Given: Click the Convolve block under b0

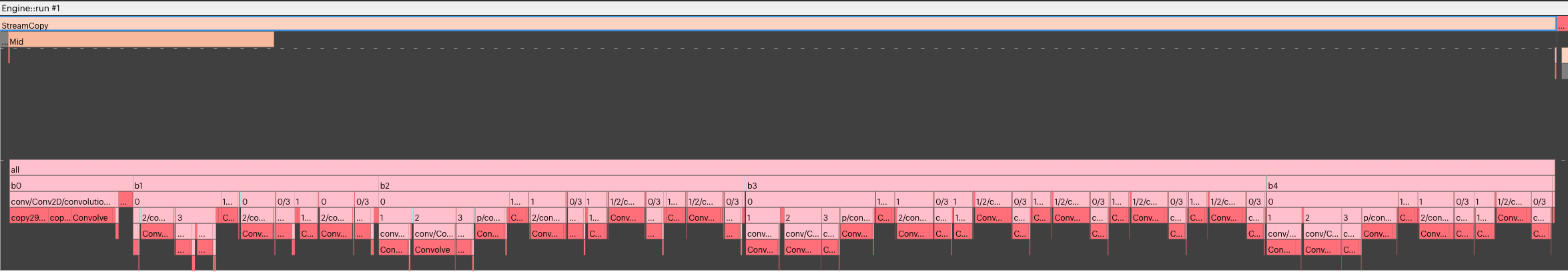Looking at the screenshot, I should [x=93, y=217].
